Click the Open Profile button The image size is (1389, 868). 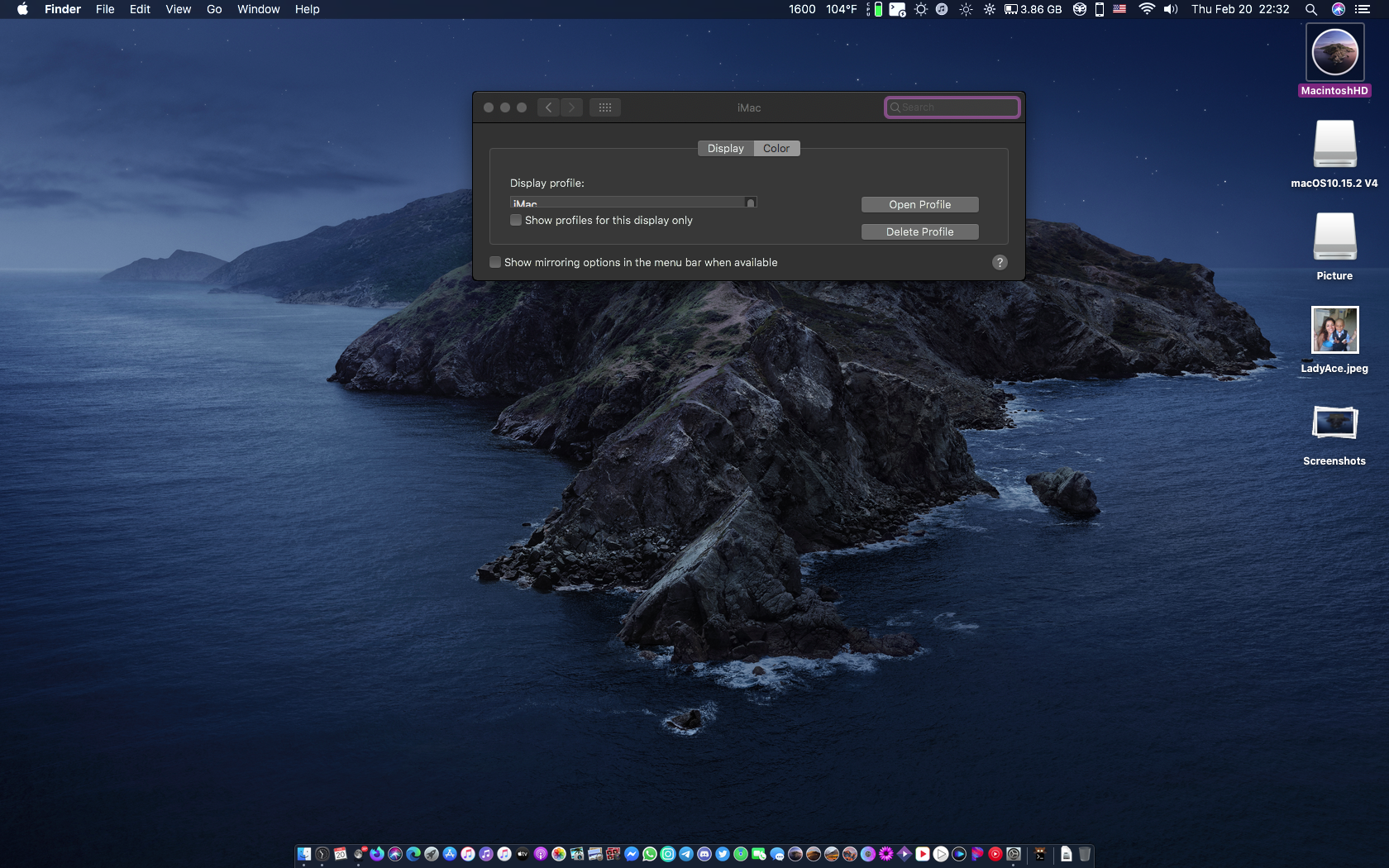(x=919, y=205)
